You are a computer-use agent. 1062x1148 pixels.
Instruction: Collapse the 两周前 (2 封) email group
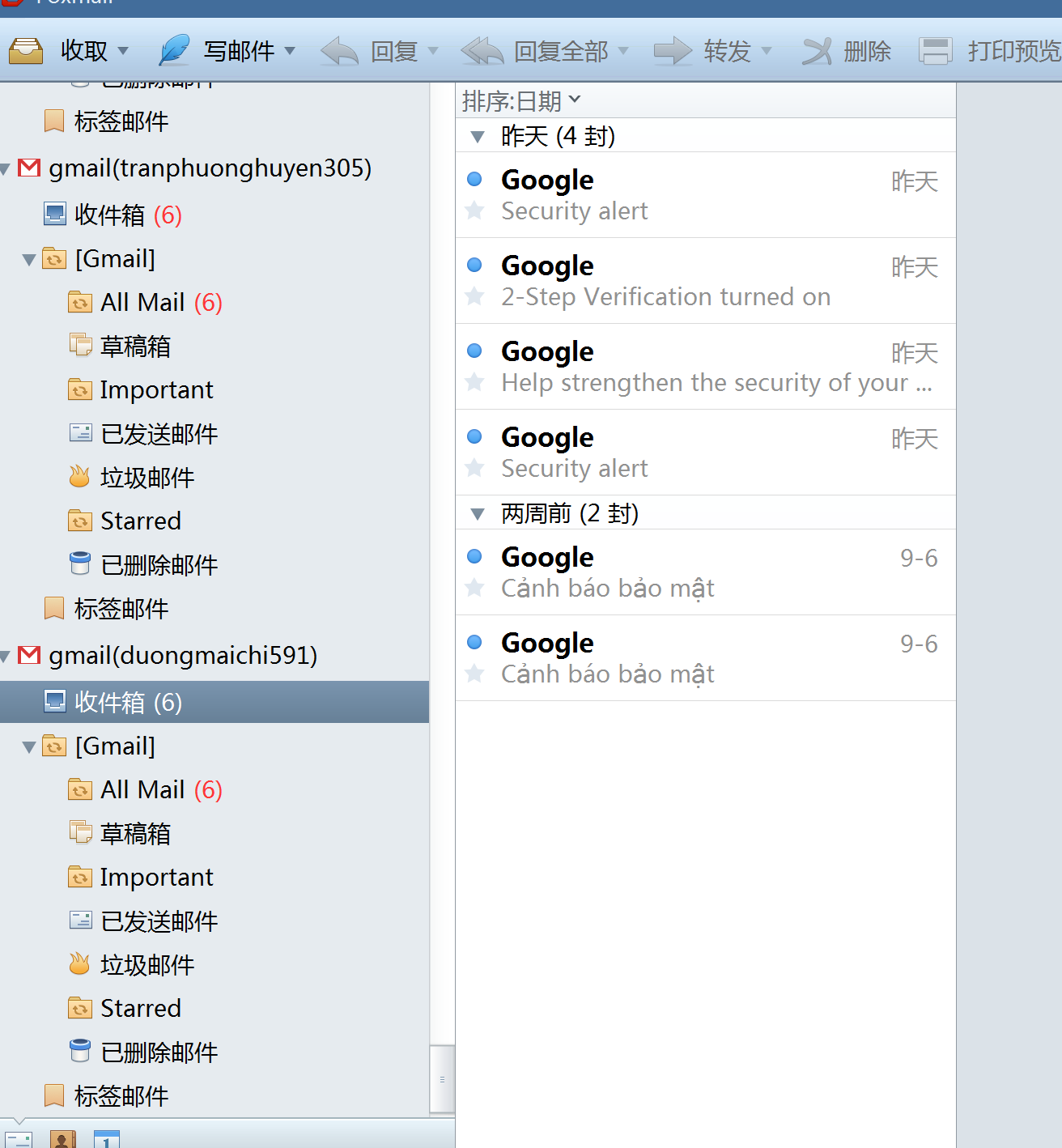point(478,514)
